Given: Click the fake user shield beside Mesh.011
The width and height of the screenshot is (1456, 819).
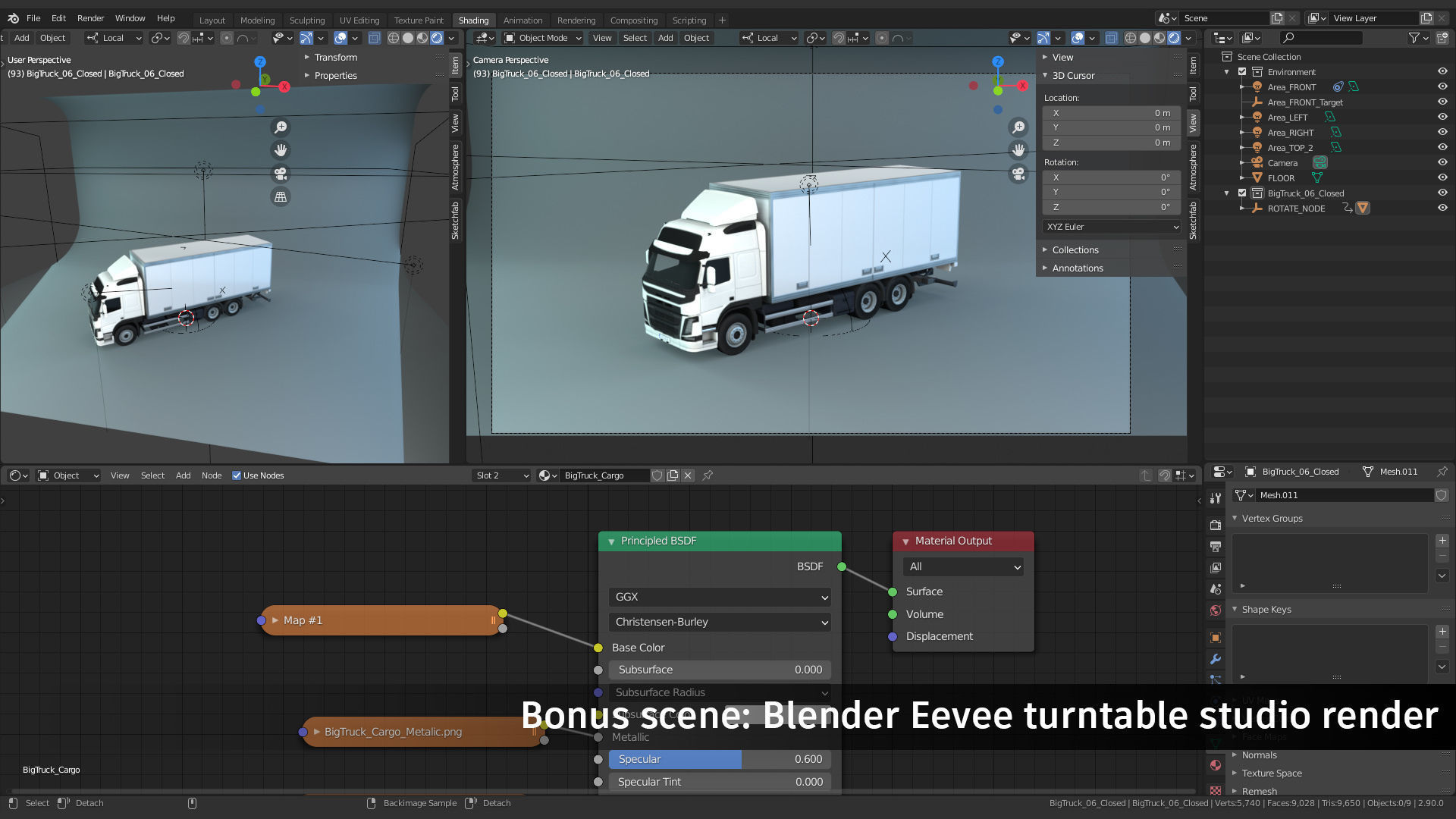Looking at the screenshot, I should point(1442,495).
